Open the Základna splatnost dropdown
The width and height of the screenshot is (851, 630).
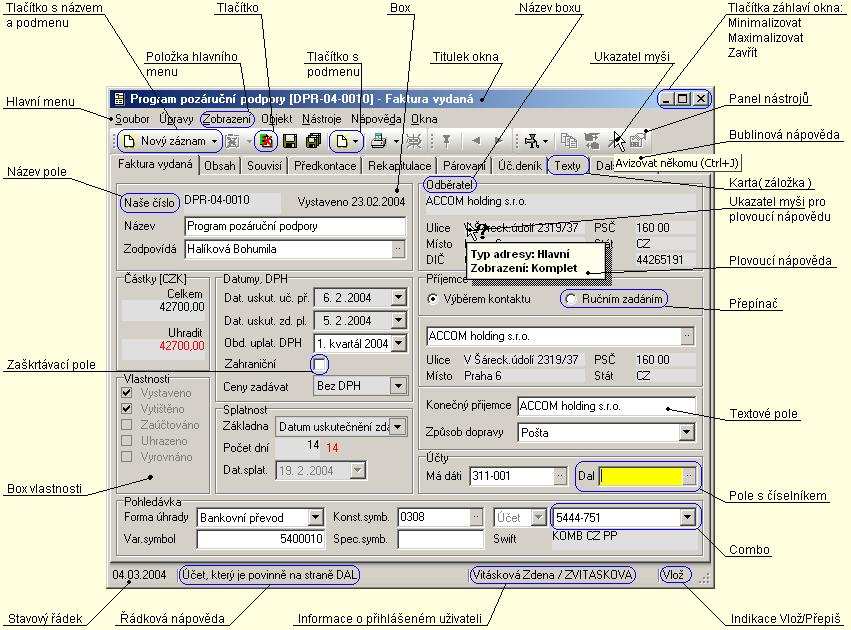click(x=398, y=427)
